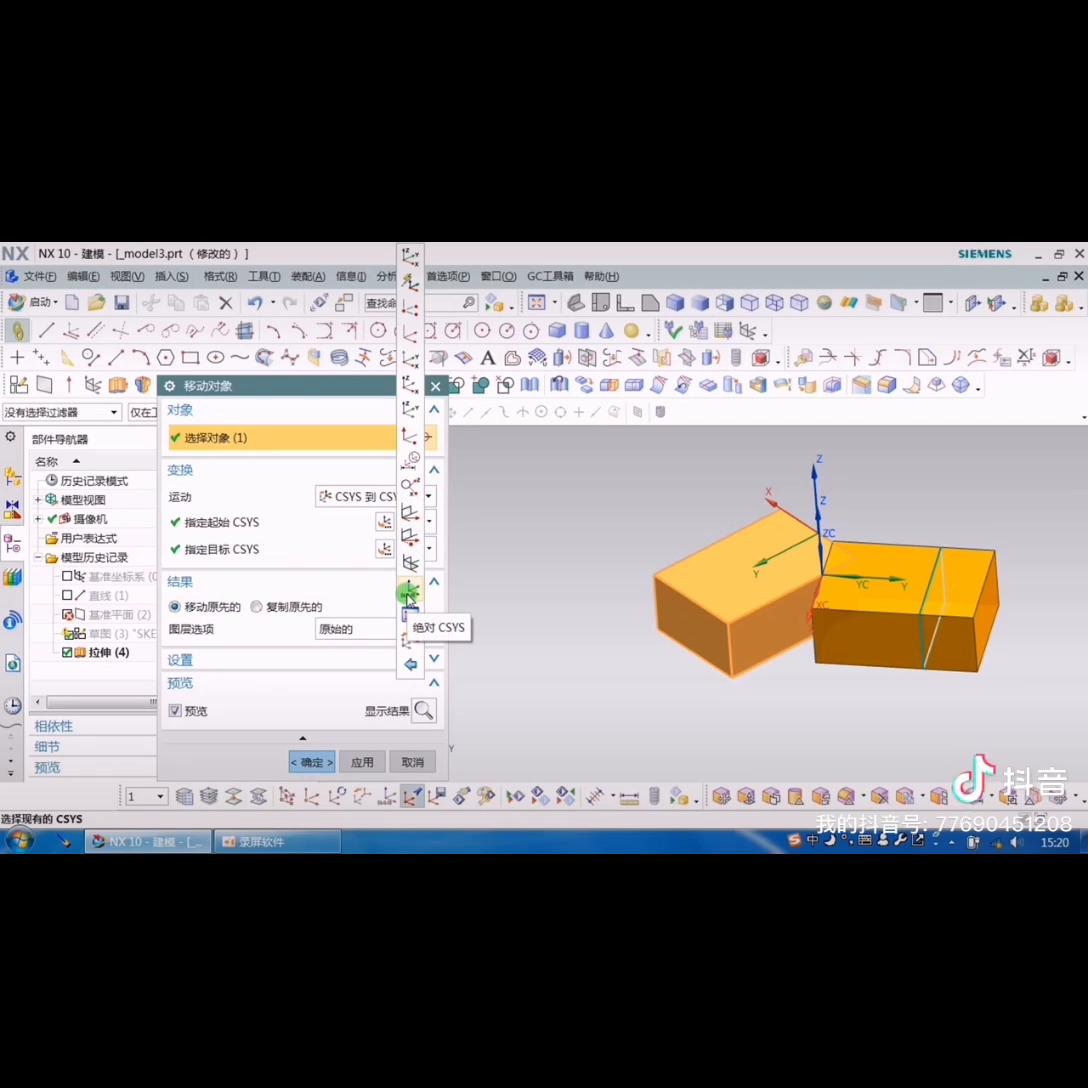This screenshot has width=1088, height=1088.
Task: Click the text 'A' curve tool icon
Action: tap(488, 358)
